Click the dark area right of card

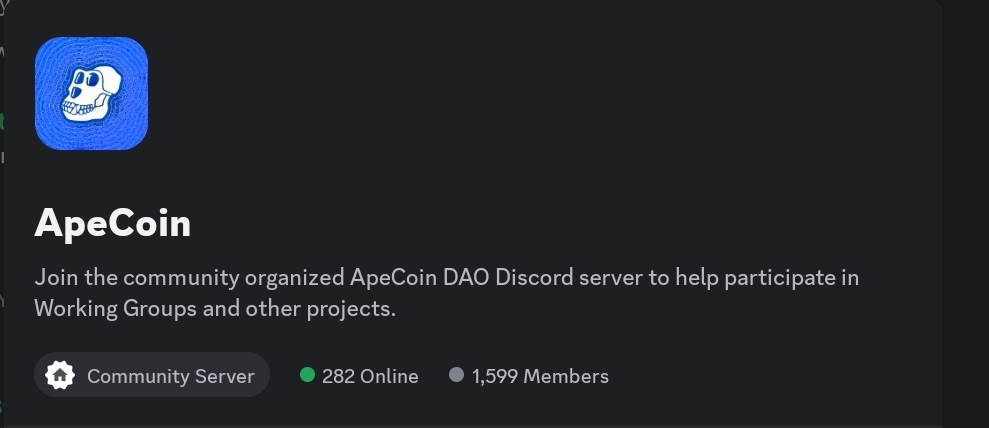[x=965, y=200]
